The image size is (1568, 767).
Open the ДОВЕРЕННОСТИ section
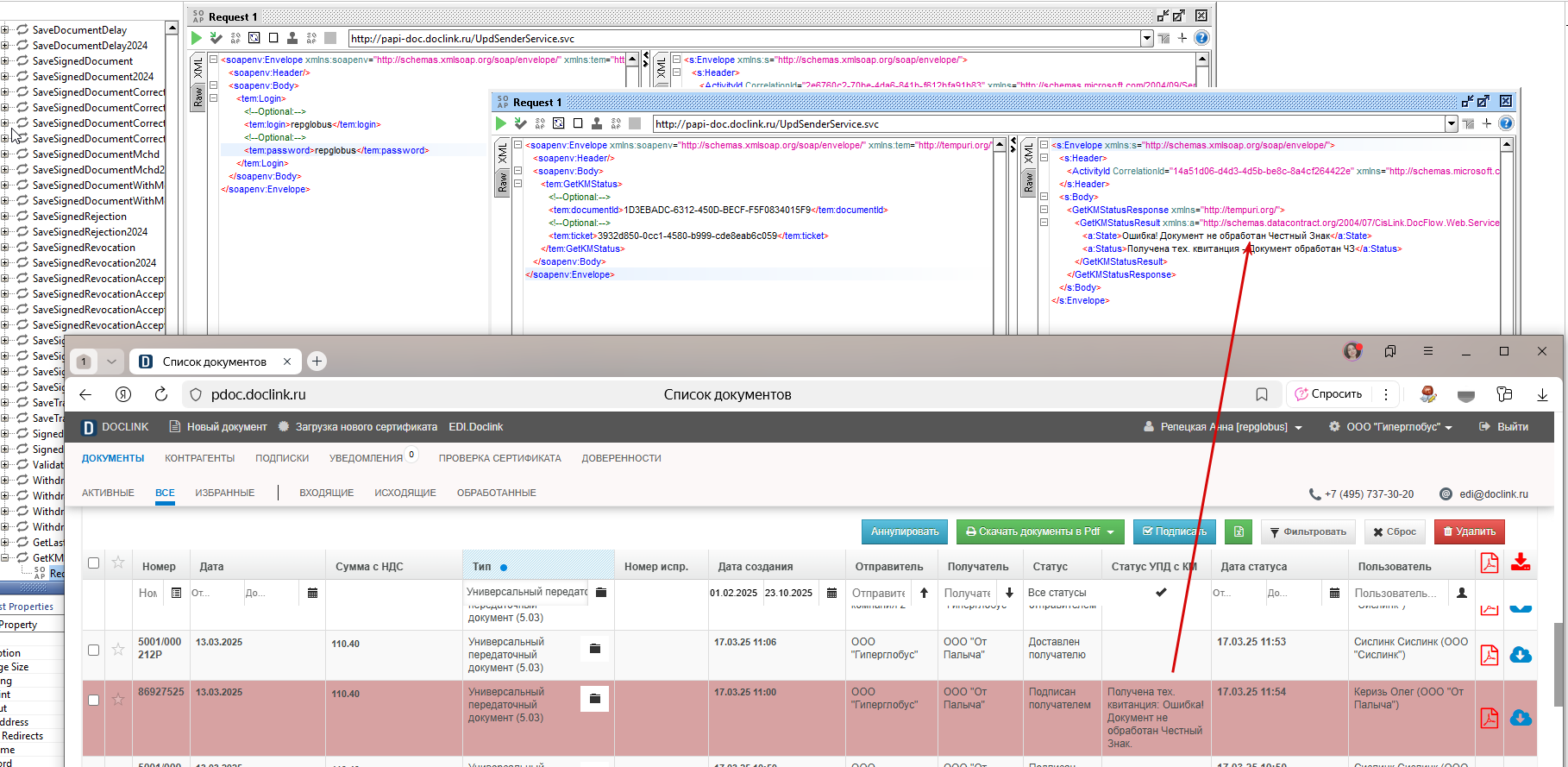click(x=621, y=458)
